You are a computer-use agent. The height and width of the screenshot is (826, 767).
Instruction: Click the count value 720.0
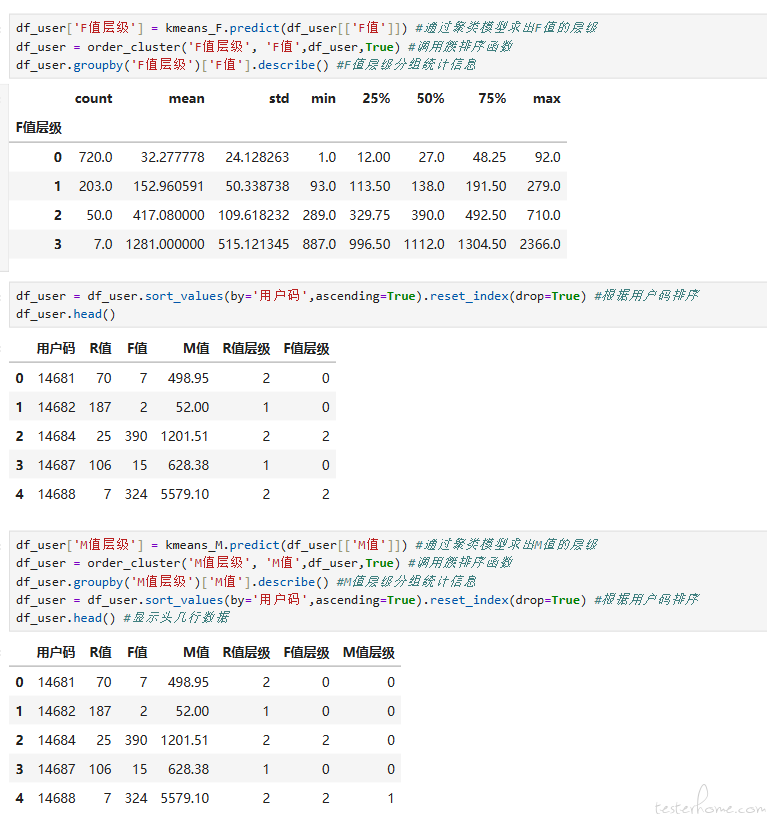tap(94, 157)
